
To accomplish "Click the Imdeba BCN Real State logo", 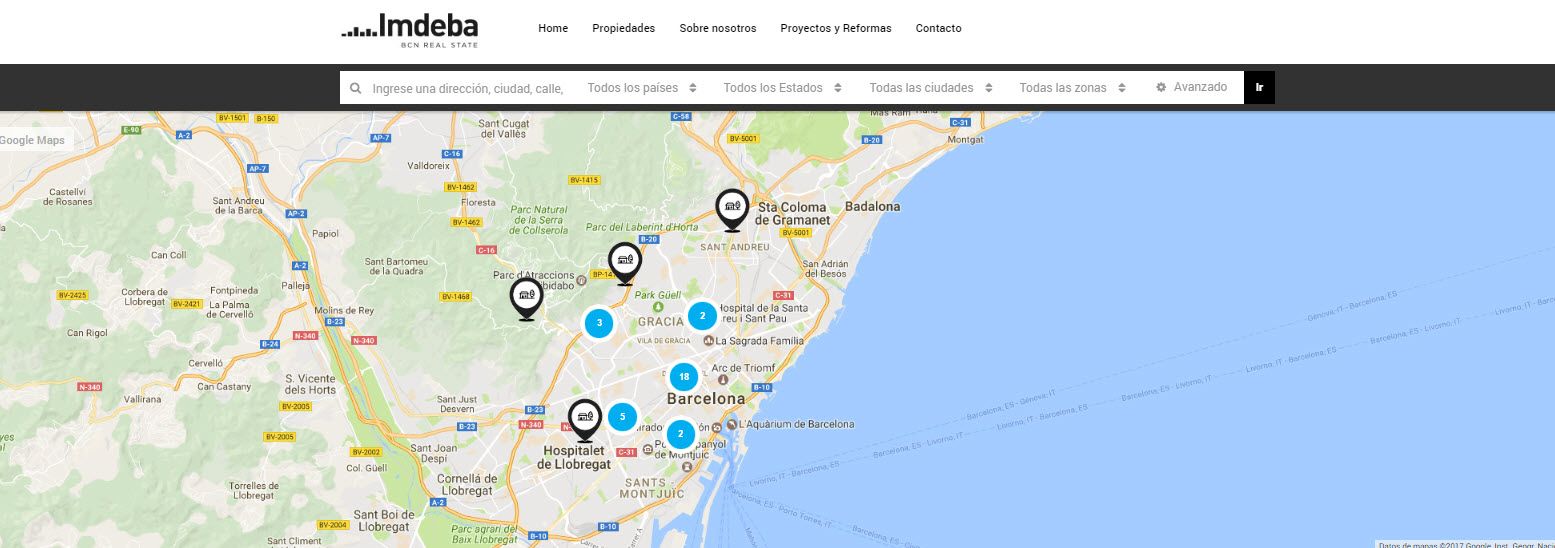I will [x=409, y=30].
